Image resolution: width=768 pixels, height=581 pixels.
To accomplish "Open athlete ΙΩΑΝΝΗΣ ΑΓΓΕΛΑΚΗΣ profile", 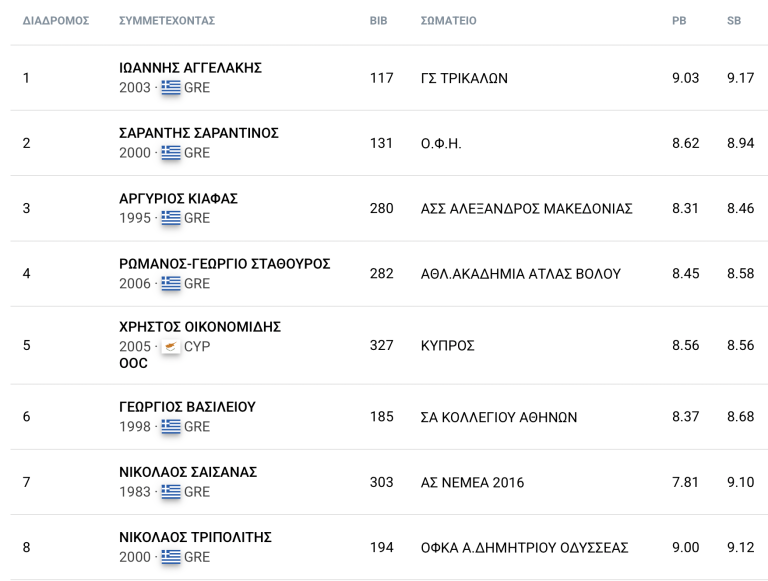I will pyautogui.click(x=191, y=68).
